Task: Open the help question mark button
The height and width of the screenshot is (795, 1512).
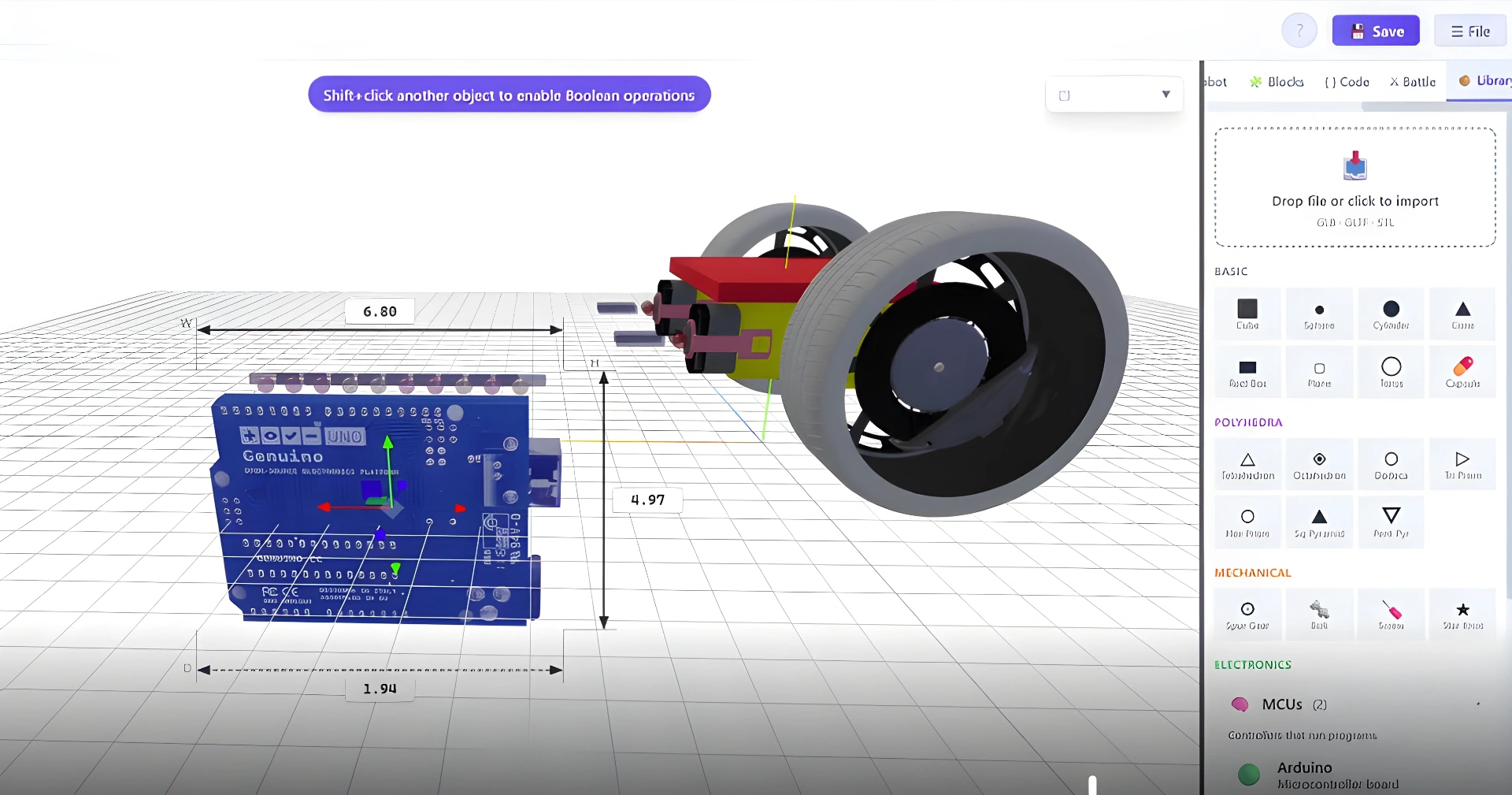Action: pyautogui.click(x=1299, y=31)
